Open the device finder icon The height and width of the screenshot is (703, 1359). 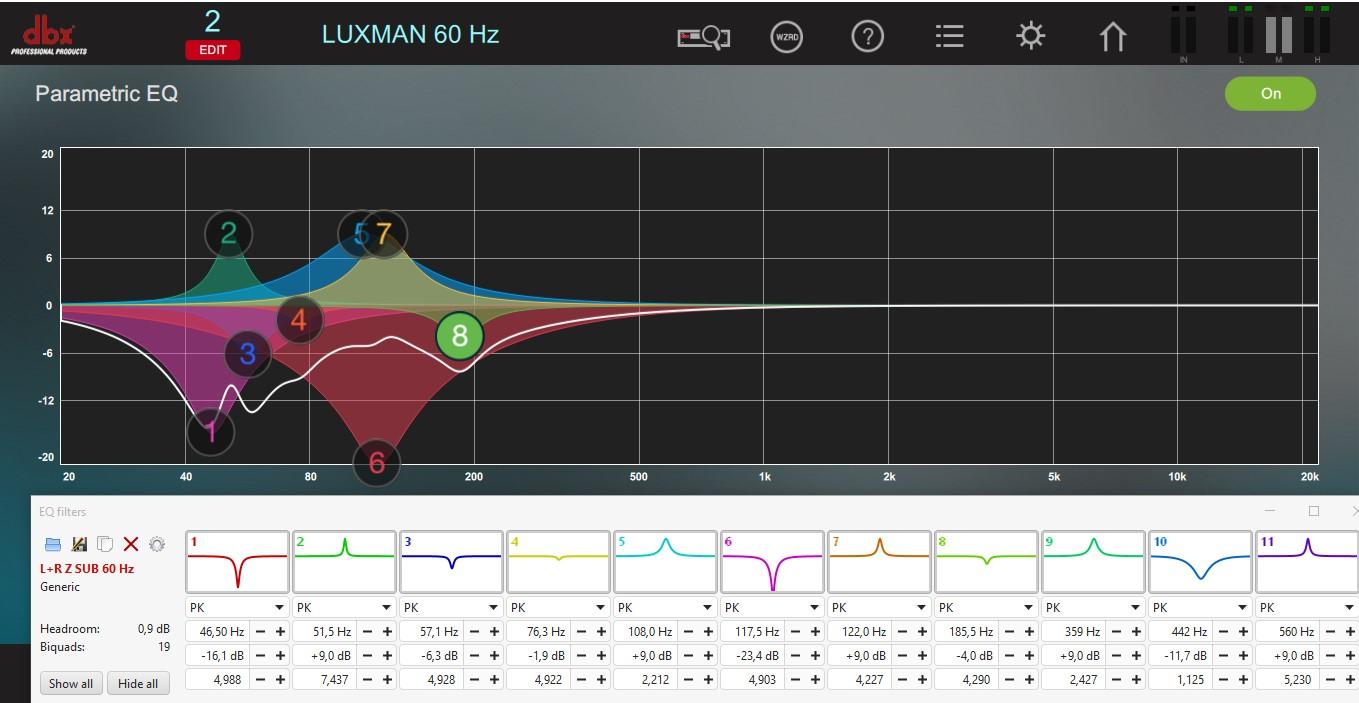pos(703,38)
